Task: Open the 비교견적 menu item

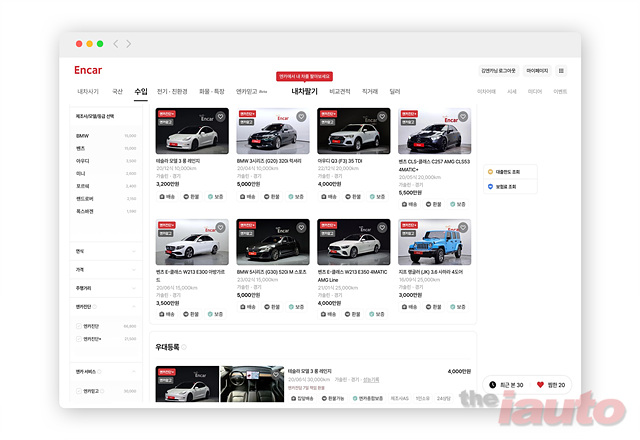Action: [340, 91]
